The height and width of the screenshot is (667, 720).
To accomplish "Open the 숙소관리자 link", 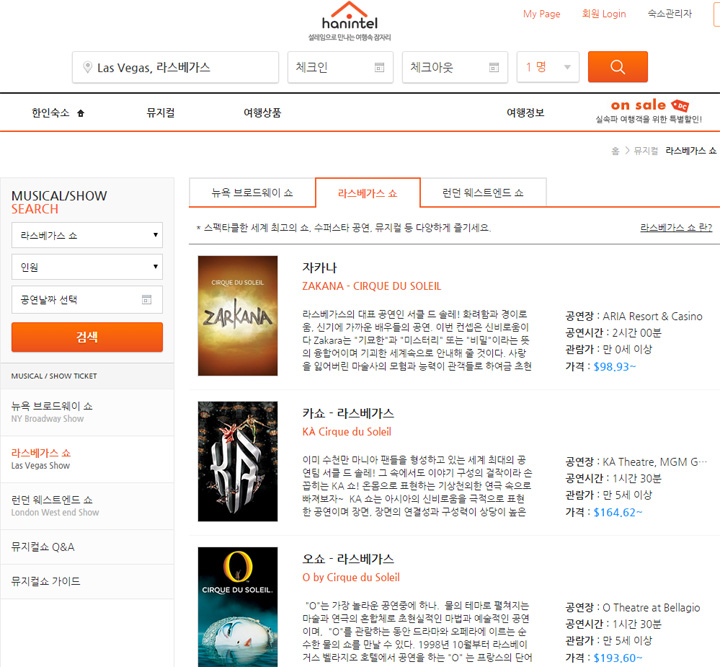I will pyautogui.click(x=669, y=14).
